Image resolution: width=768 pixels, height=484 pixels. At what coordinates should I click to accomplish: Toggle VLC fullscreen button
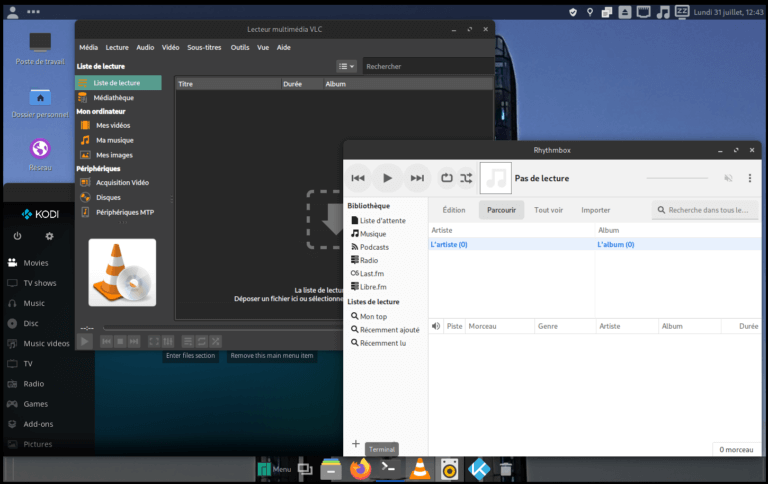pos(154,341)
